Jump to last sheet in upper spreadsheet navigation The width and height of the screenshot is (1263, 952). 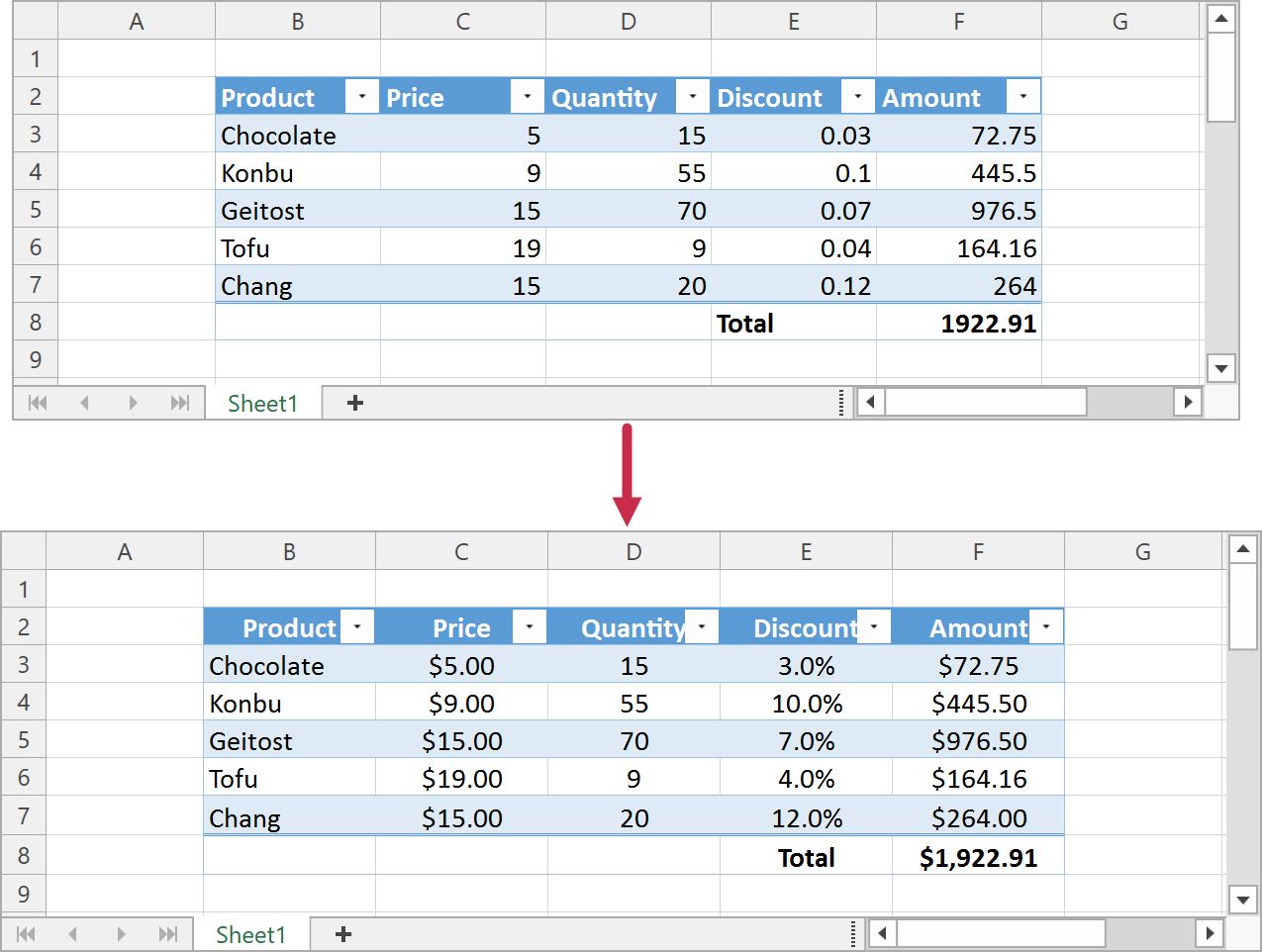[x=179, y=403]
